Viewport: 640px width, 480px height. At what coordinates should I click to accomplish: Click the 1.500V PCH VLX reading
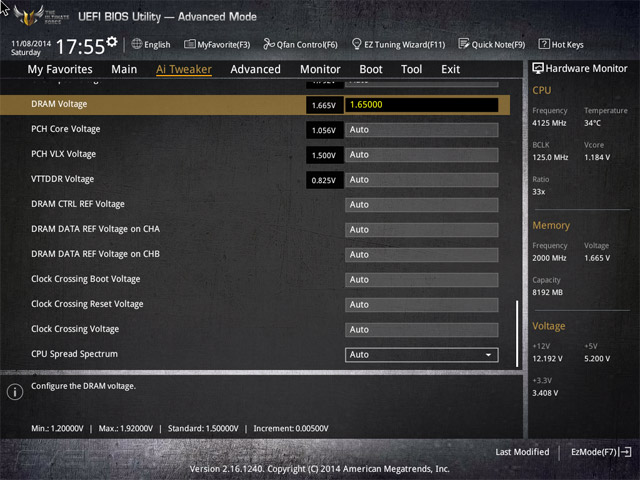coord(324,155)
